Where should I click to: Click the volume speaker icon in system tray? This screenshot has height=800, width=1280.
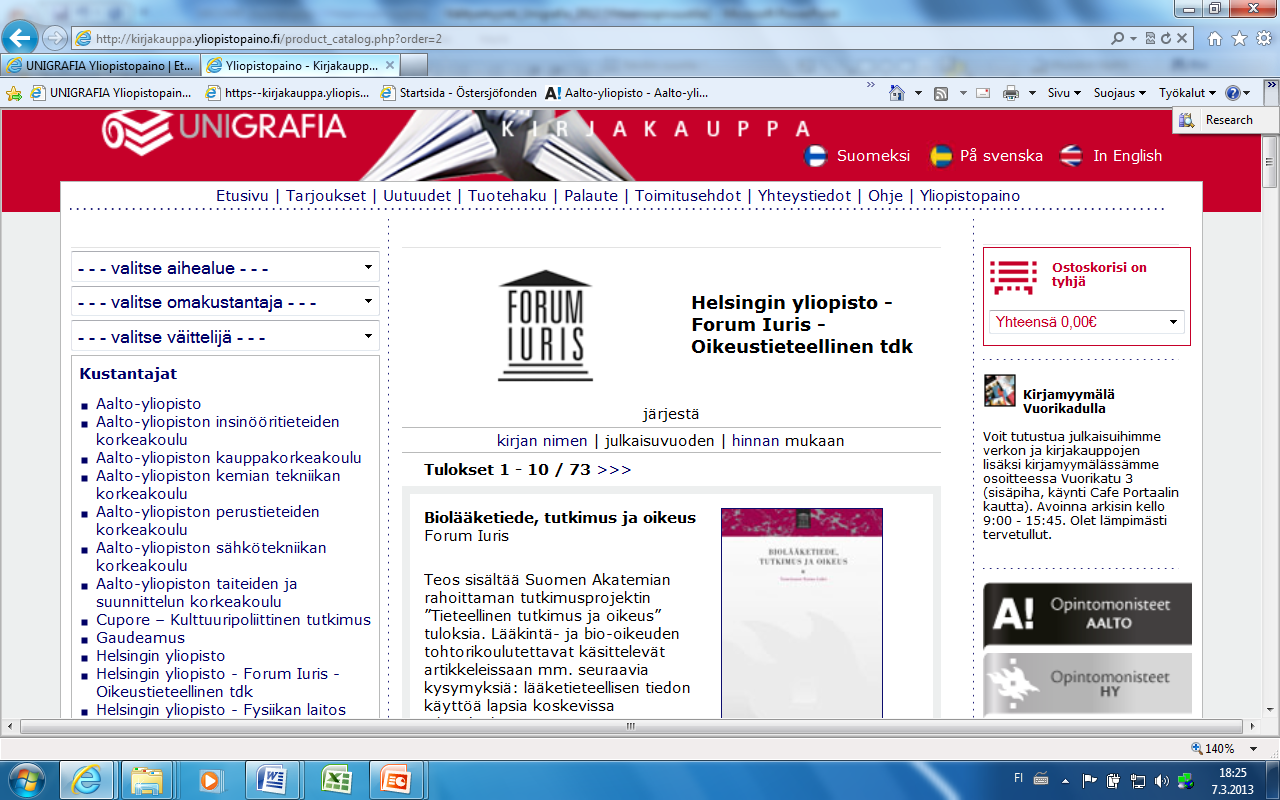click(1161, 780)
